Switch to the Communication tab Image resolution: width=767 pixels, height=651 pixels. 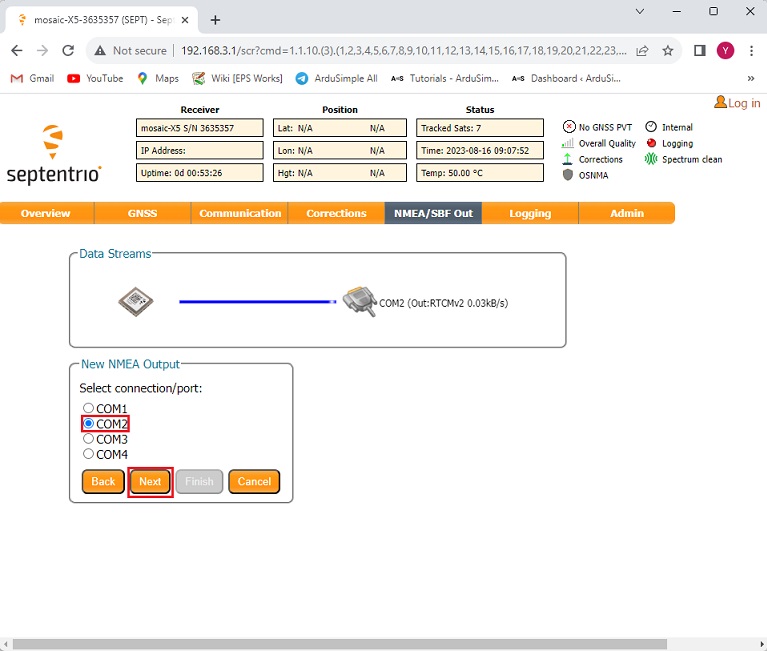pos(240,213)
